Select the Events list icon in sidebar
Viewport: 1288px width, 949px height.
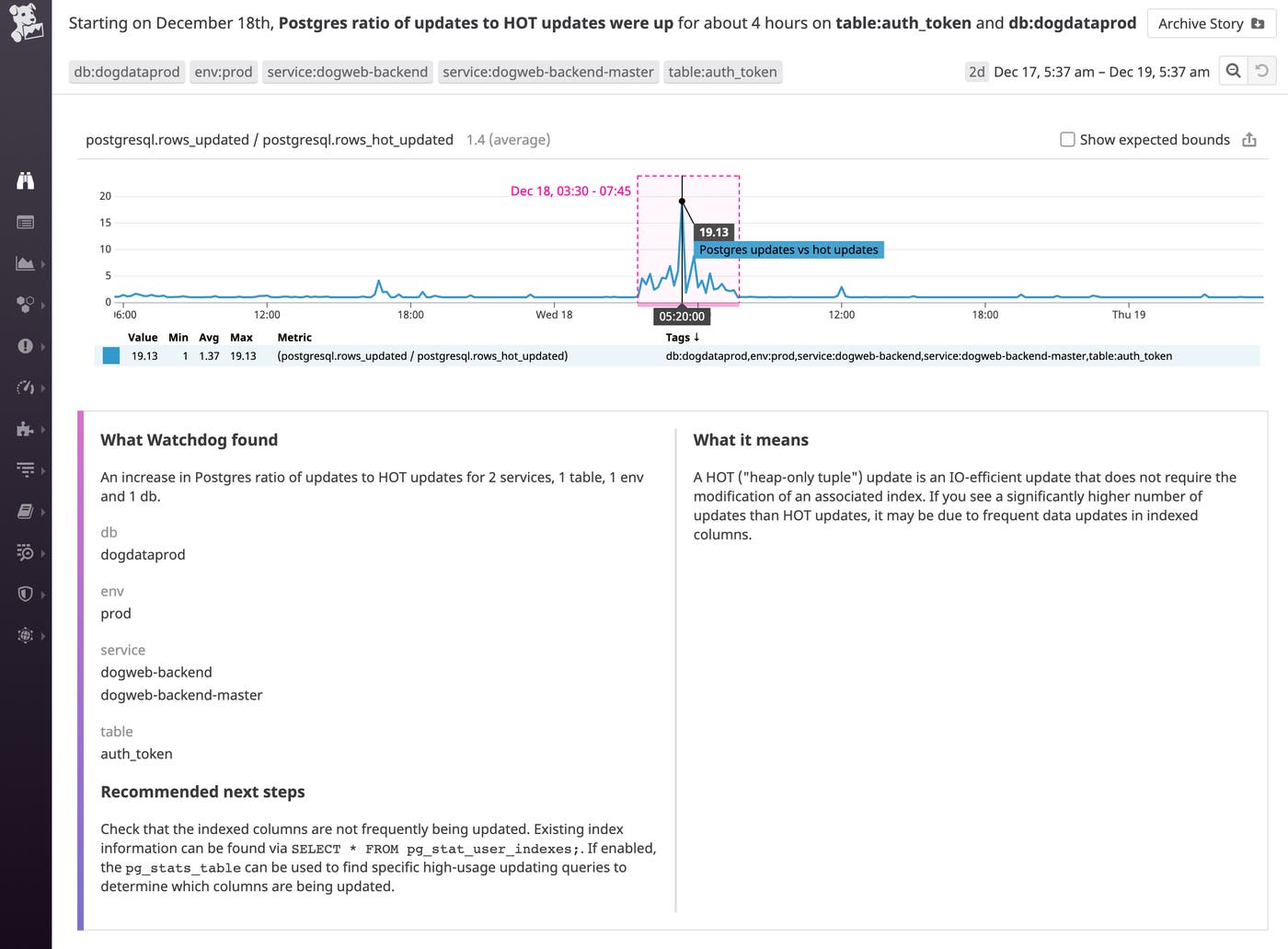click(x=26, y=222)
